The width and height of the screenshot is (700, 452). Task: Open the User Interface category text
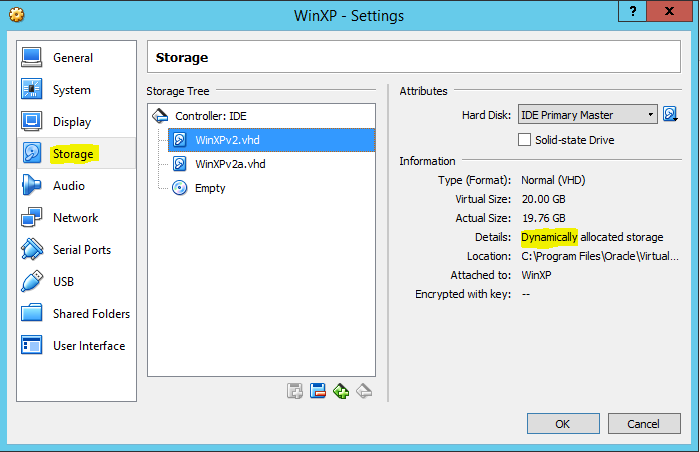pos(89,346)
